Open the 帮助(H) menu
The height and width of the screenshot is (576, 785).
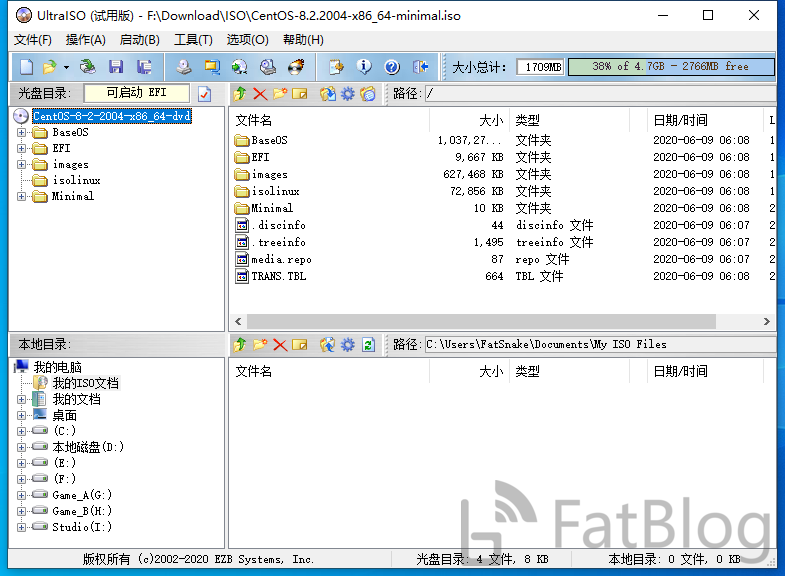[x=303, y=40]
